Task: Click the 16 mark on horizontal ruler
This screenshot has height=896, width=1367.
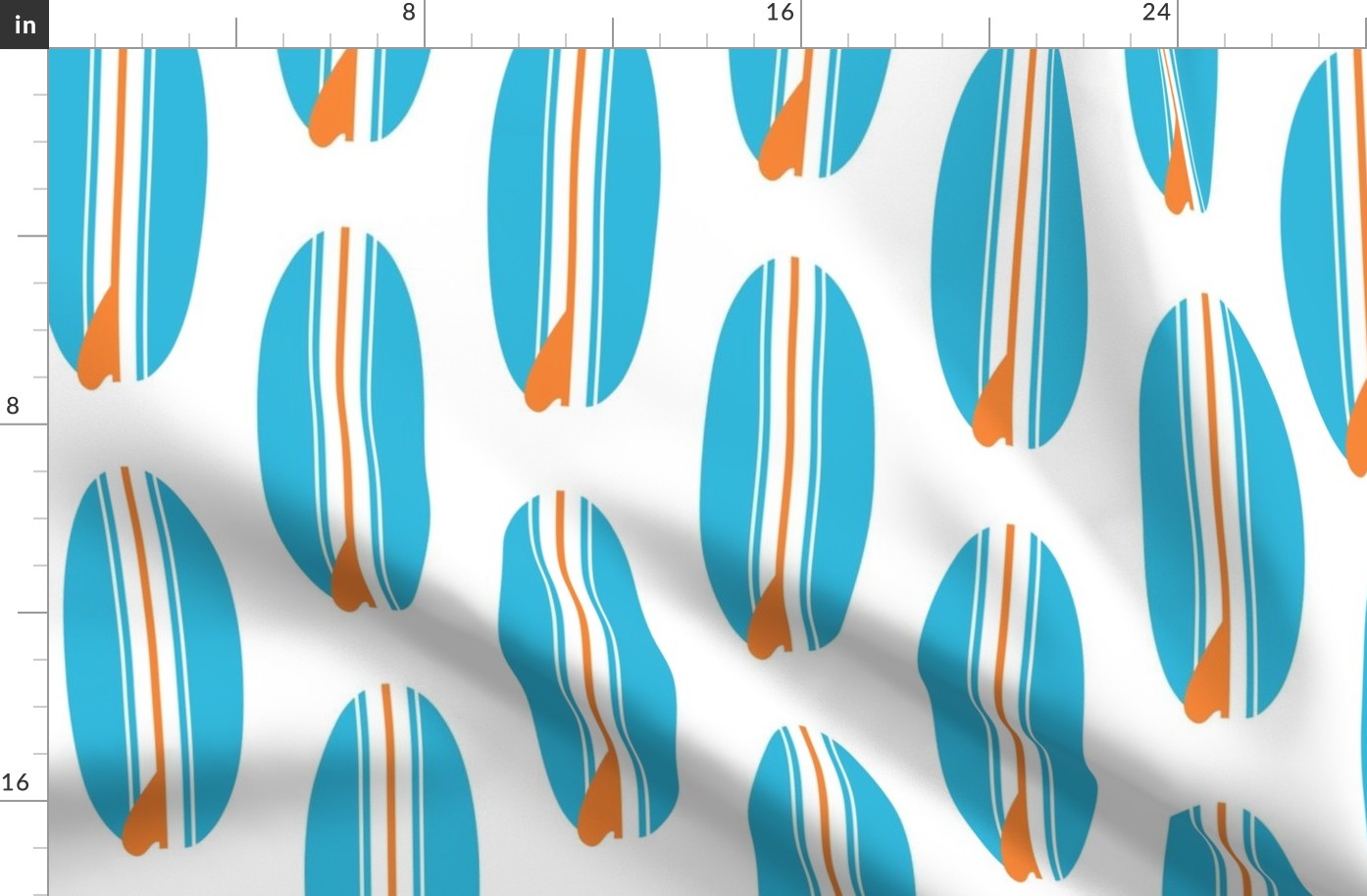Action: coord(780,13)
